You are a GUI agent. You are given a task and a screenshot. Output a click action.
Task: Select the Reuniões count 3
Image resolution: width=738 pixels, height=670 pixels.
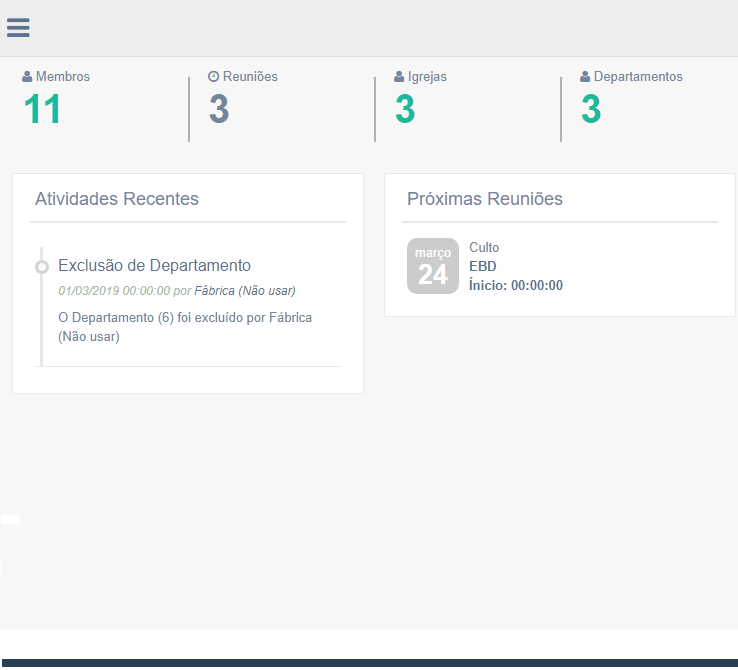click(219, 110)
